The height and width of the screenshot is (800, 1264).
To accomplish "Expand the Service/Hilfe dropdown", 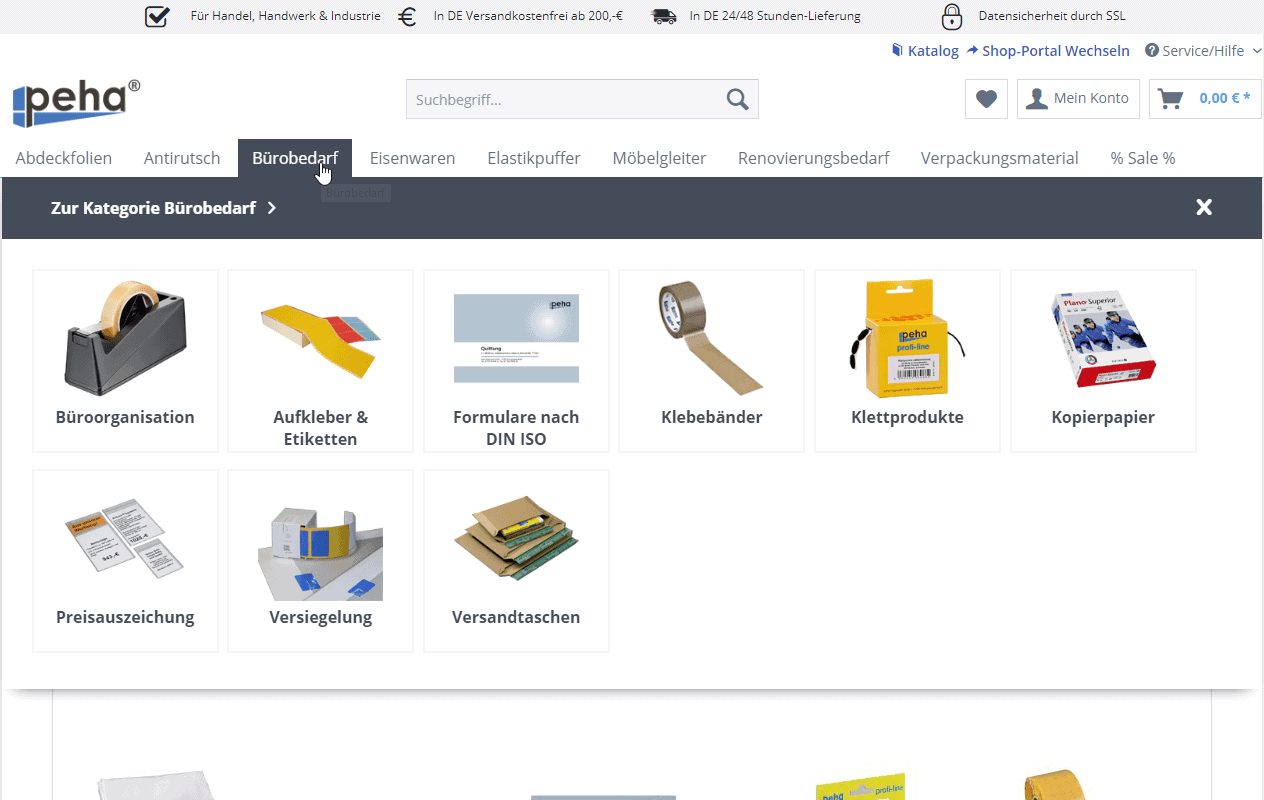I will point(1203,50).
